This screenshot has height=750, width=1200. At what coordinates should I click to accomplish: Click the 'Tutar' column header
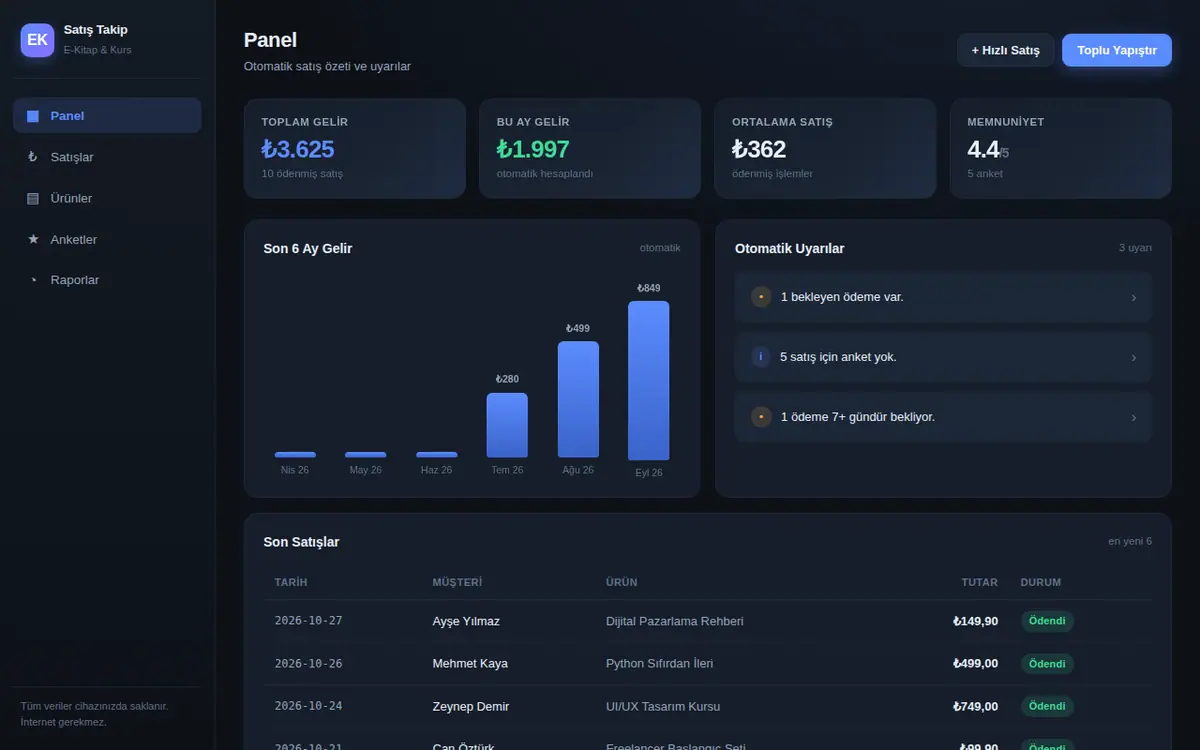click(x=980, y=582)
